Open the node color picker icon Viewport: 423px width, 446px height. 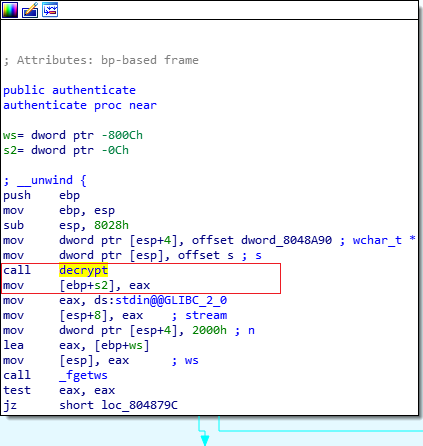point(10,10)
